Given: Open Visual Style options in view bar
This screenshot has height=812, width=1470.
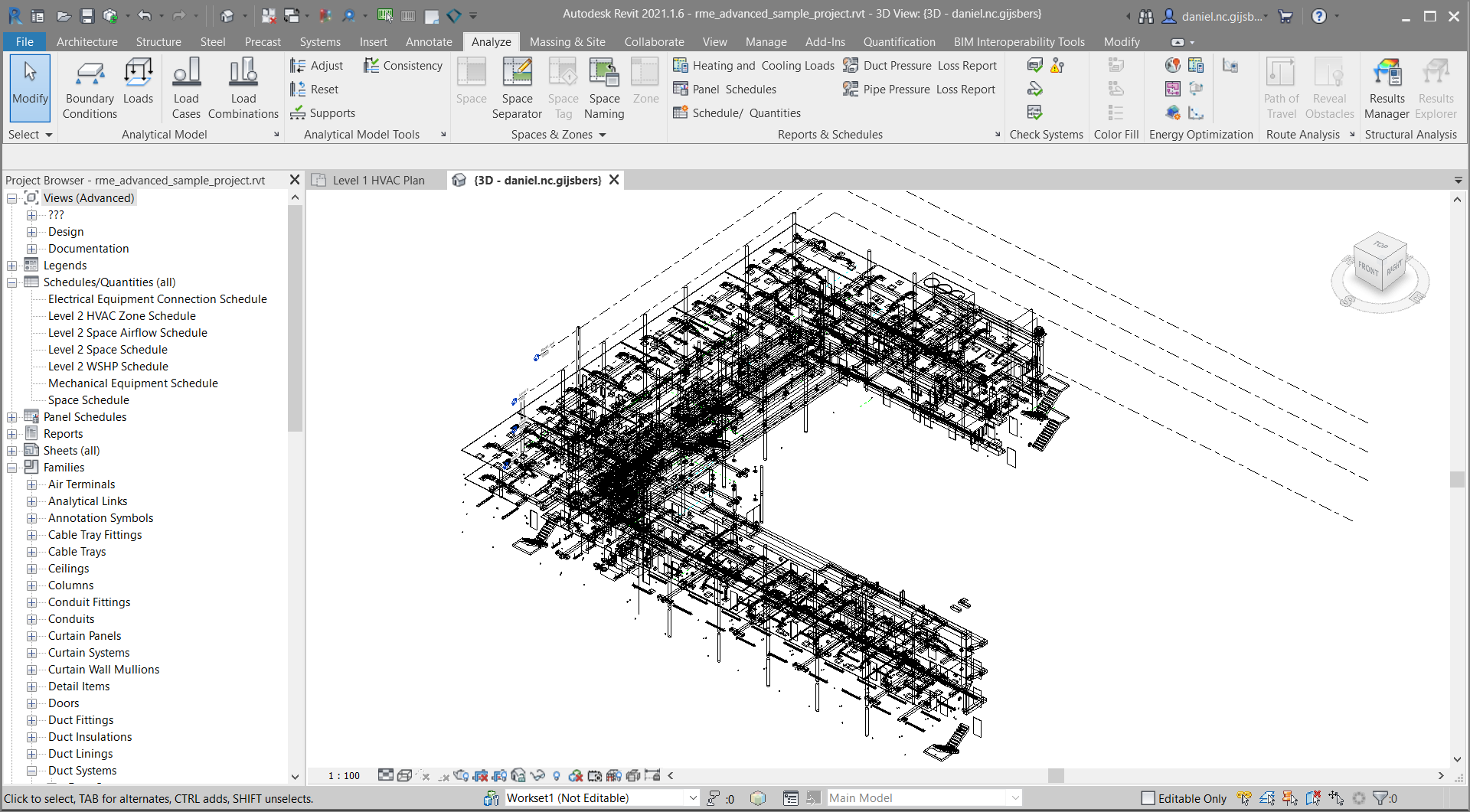Looking at the screenshot, I should click(x=404, y=775).
